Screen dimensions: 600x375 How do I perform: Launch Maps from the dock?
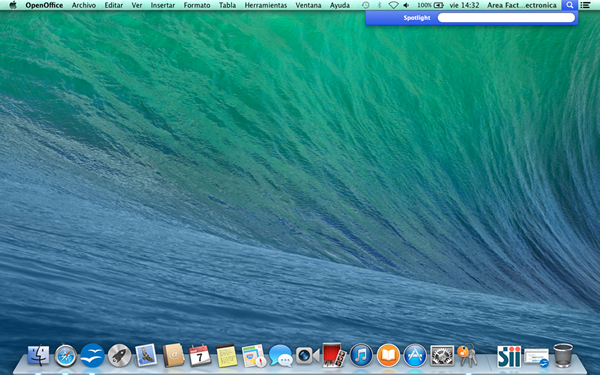[x=254, y=356]
